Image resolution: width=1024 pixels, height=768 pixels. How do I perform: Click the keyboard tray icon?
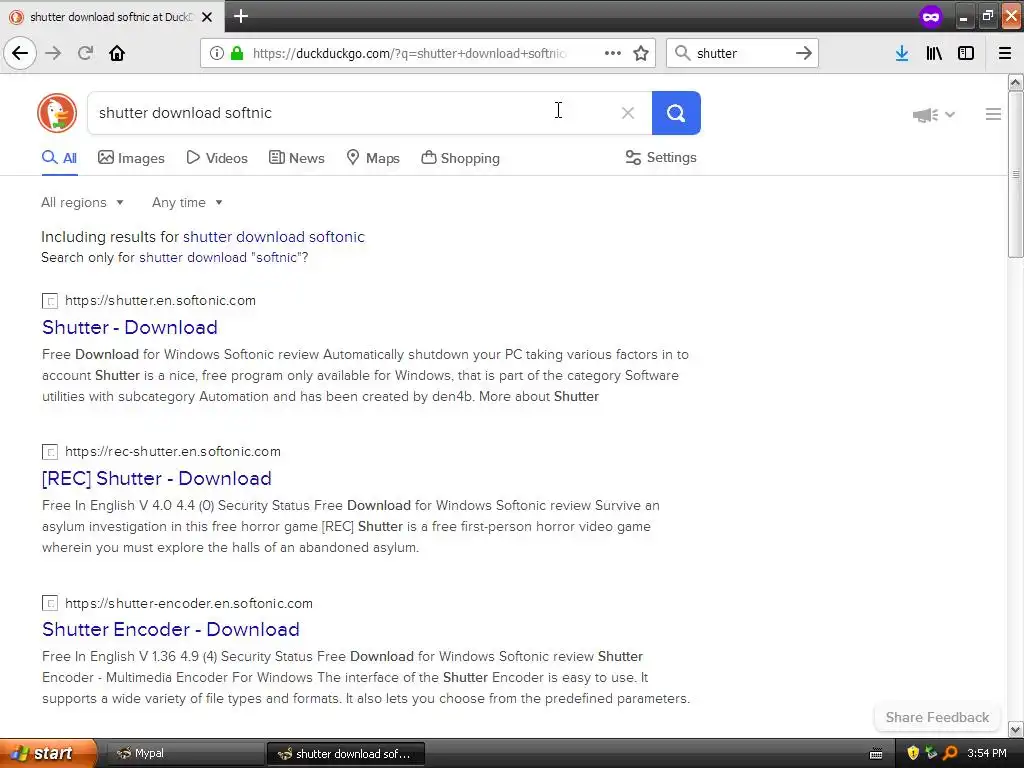876,754
